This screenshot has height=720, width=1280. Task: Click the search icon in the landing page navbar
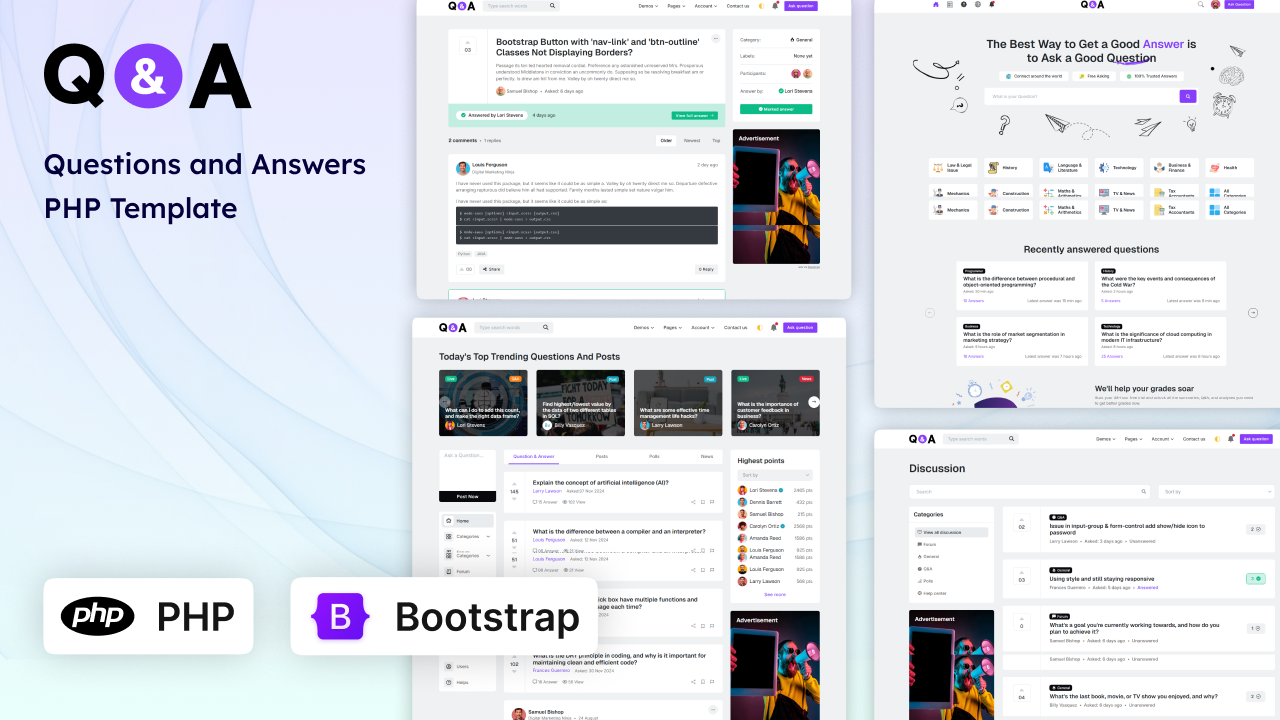[x=1201, y=4]
